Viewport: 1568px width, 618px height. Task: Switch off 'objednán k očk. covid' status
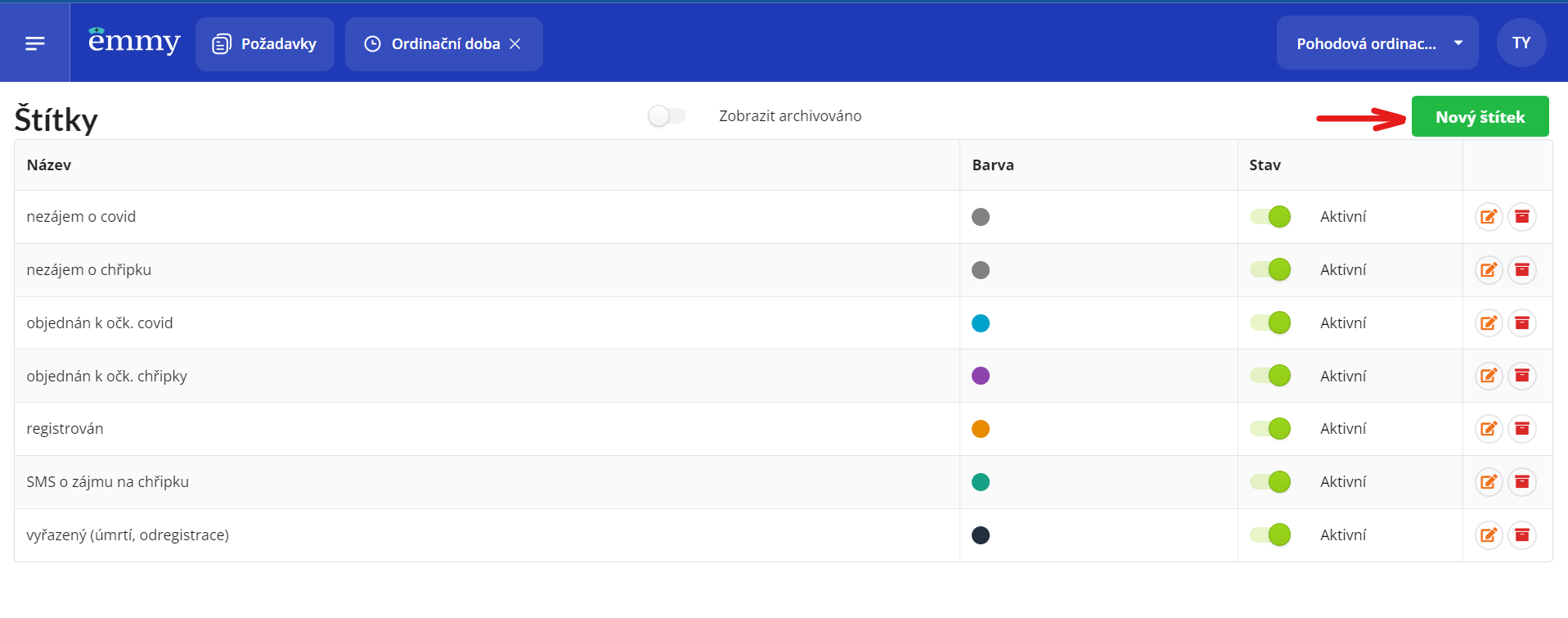[x=1270, y=323]
